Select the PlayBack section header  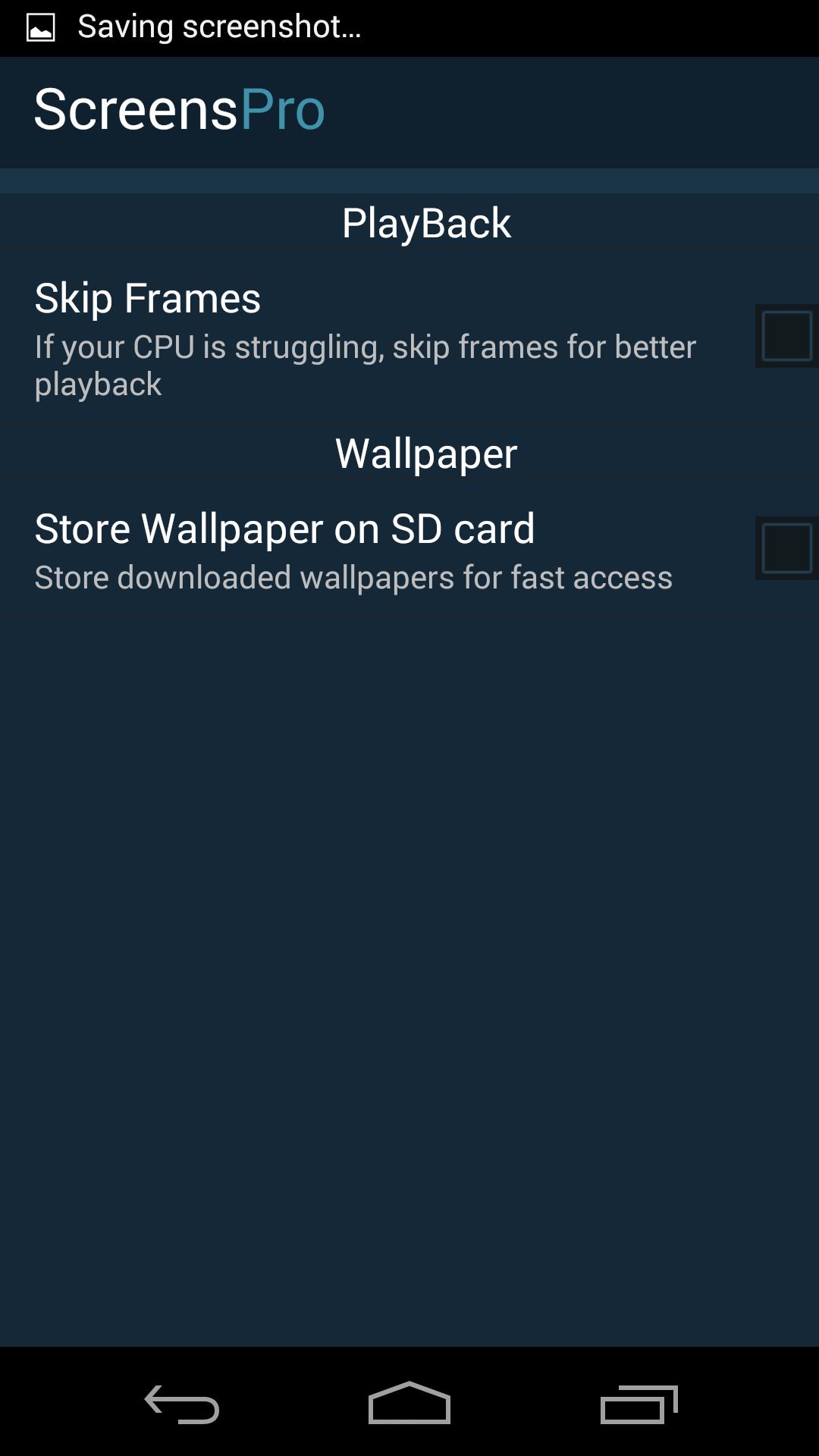tap(426, 223)
